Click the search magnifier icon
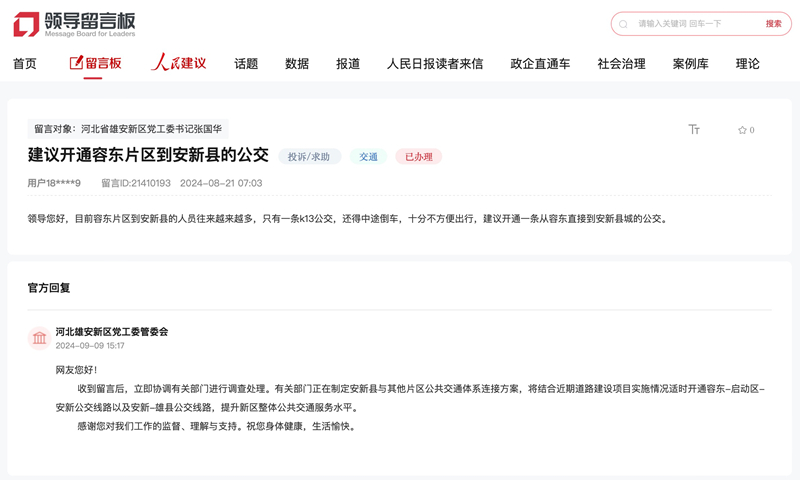 [x=624, y=24]
